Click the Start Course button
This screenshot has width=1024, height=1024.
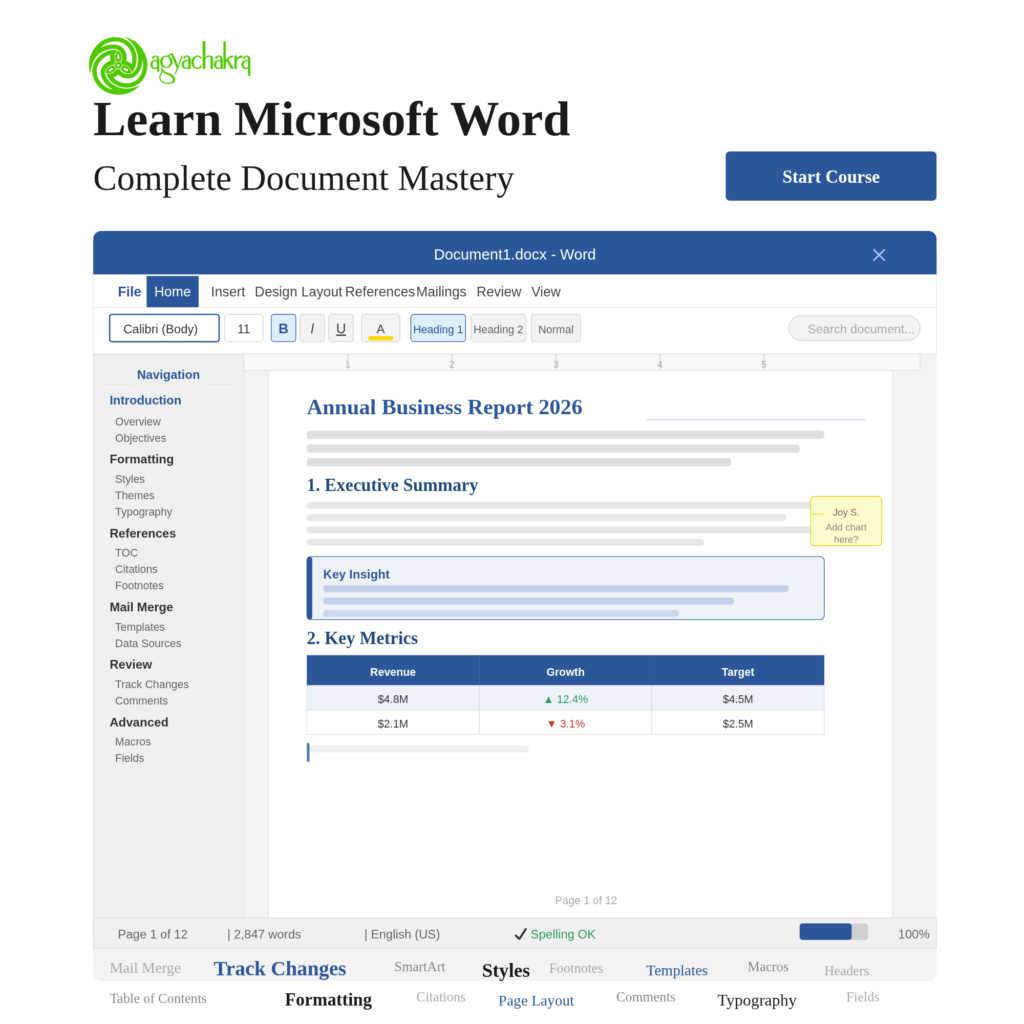click(830, 177)
